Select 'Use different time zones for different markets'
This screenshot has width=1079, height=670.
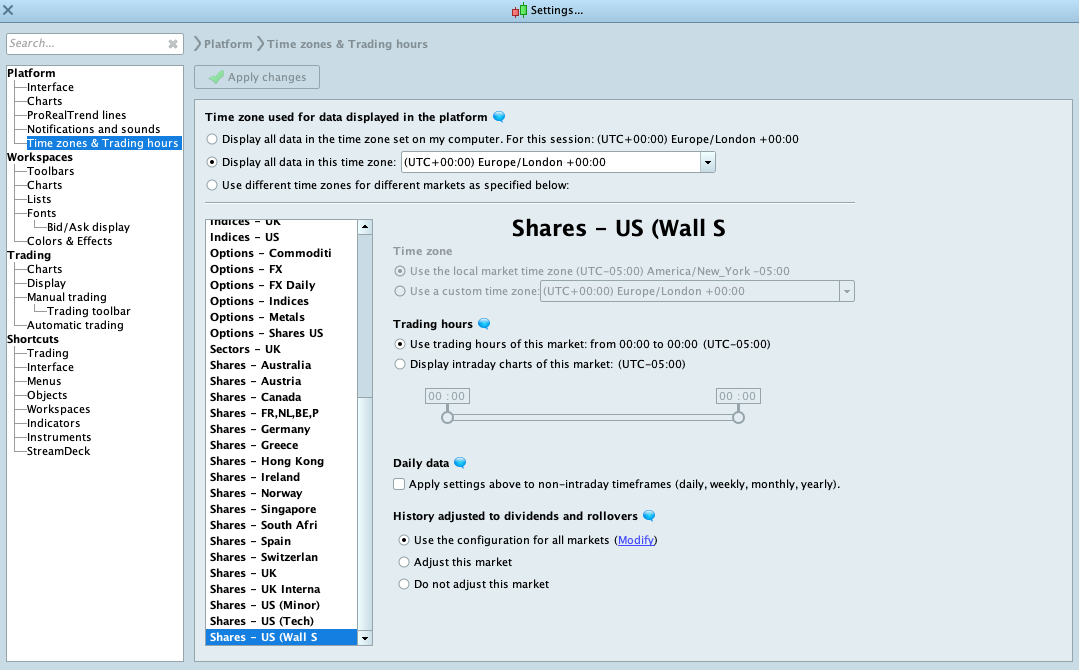point(212,185)
